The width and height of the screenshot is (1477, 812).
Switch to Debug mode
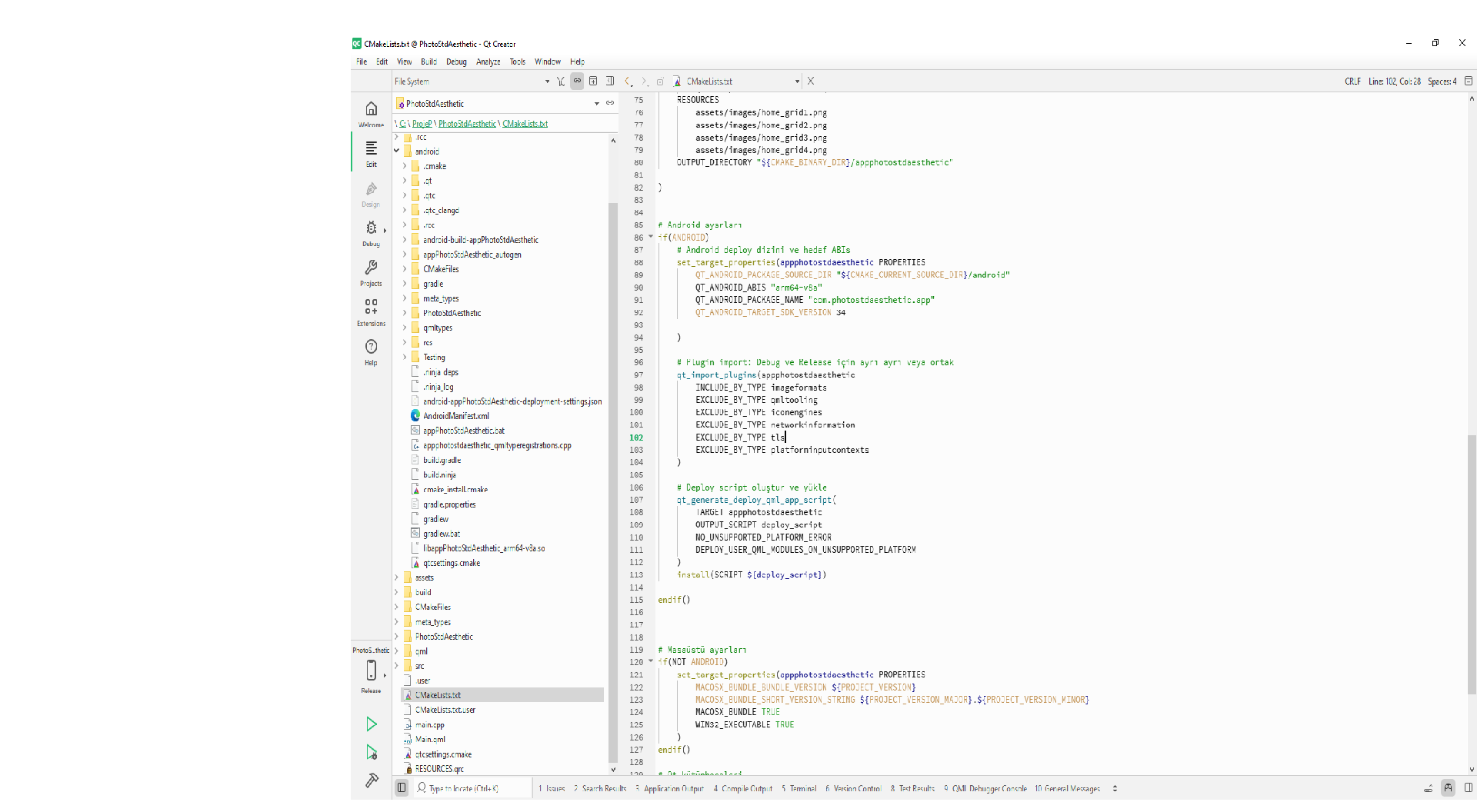pos(371,233)
